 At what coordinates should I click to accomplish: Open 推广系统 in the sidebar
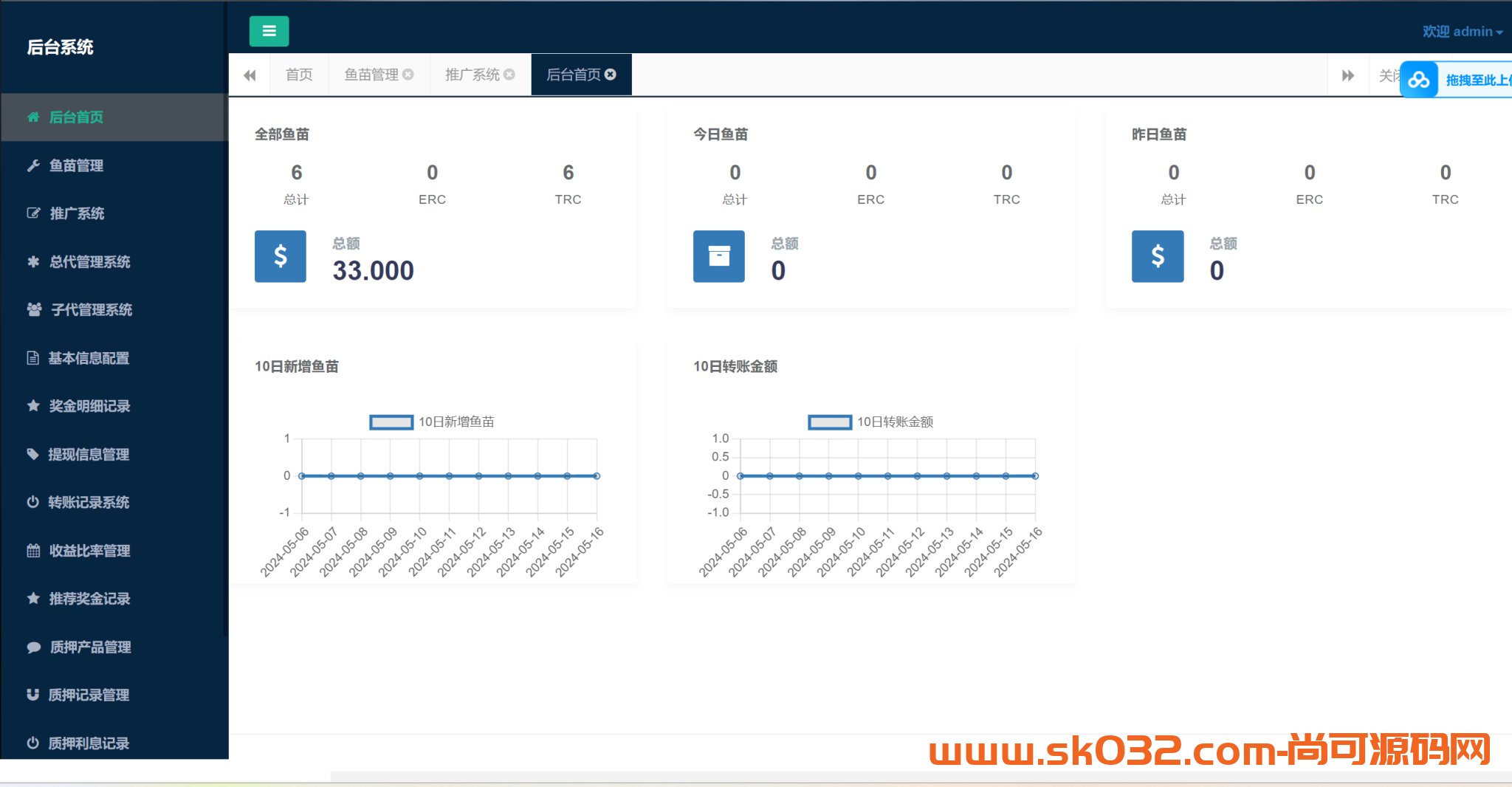(x=114, y=213)
